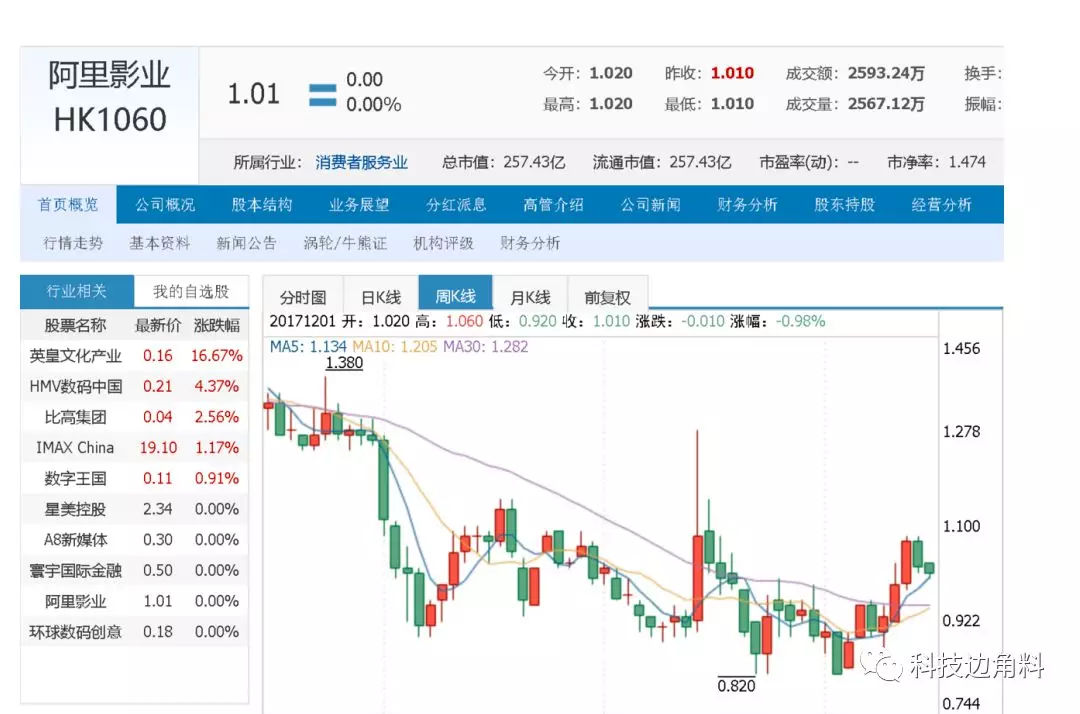The width and height of the screenshot is (1080, 714).
Task: Open the 英皇文化产业 stock row
Action: (x=135, y=356)
